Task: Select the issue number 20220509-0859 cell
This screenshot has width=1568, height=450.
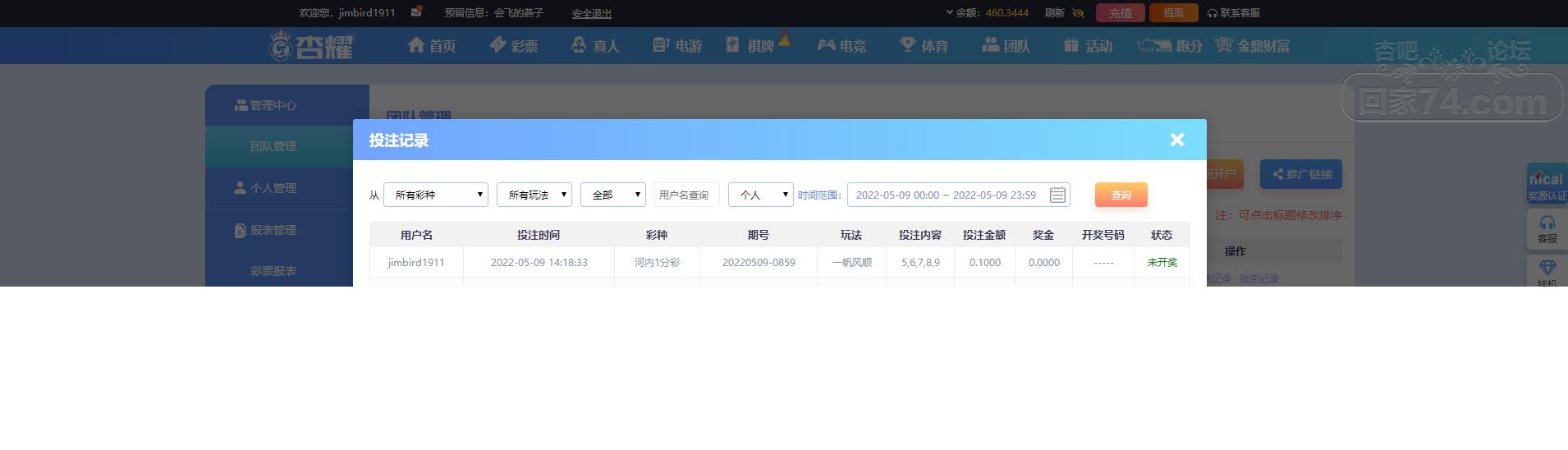Action: tap(759, 263)
